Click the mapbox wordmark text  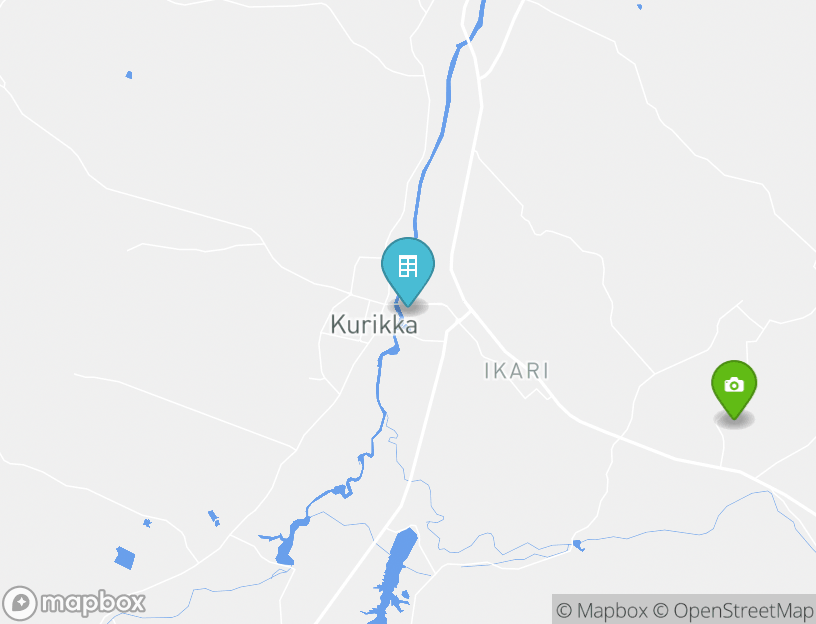click(93, 604)
